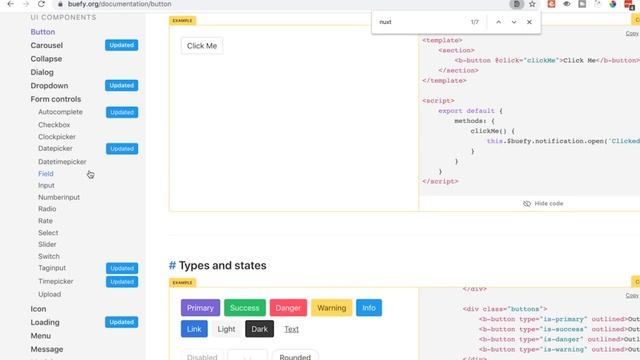The width and height of the screenshot is (640, 360).
Task: Click the purple Primary button
Action: point(200,308)
